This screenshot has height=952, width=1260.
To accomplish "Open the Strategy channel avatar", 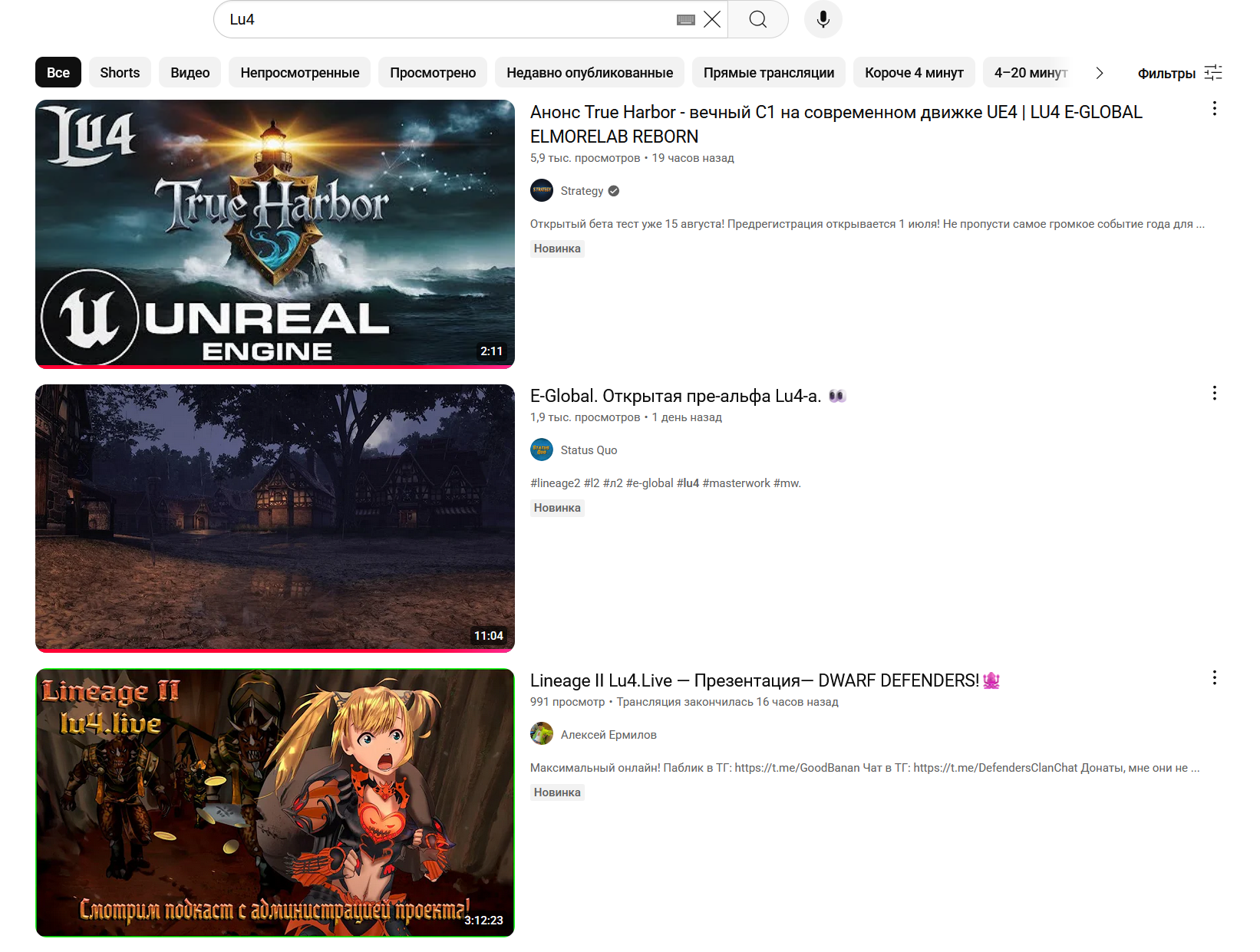I will point(542,190).
